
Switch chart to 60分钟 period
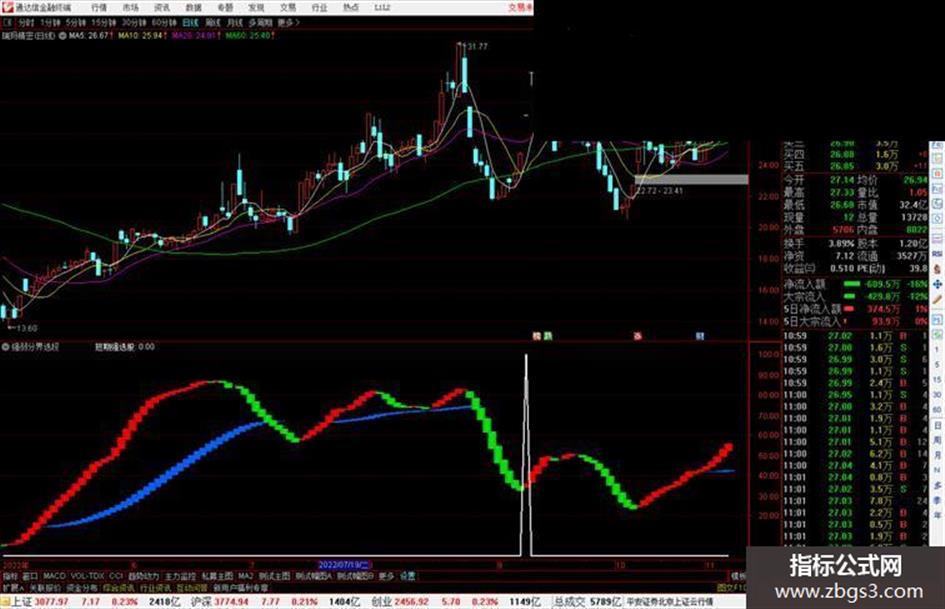point(164,22)
